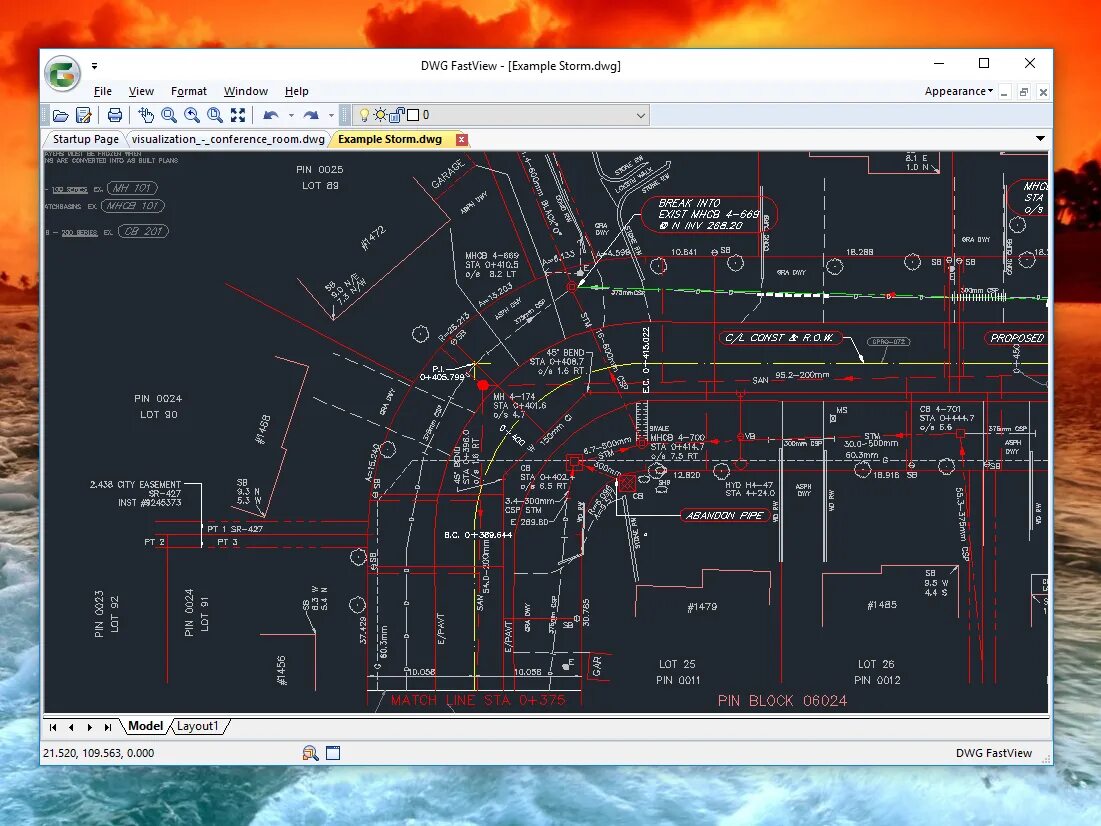Click the window resize grip corner

(1046, 758)
